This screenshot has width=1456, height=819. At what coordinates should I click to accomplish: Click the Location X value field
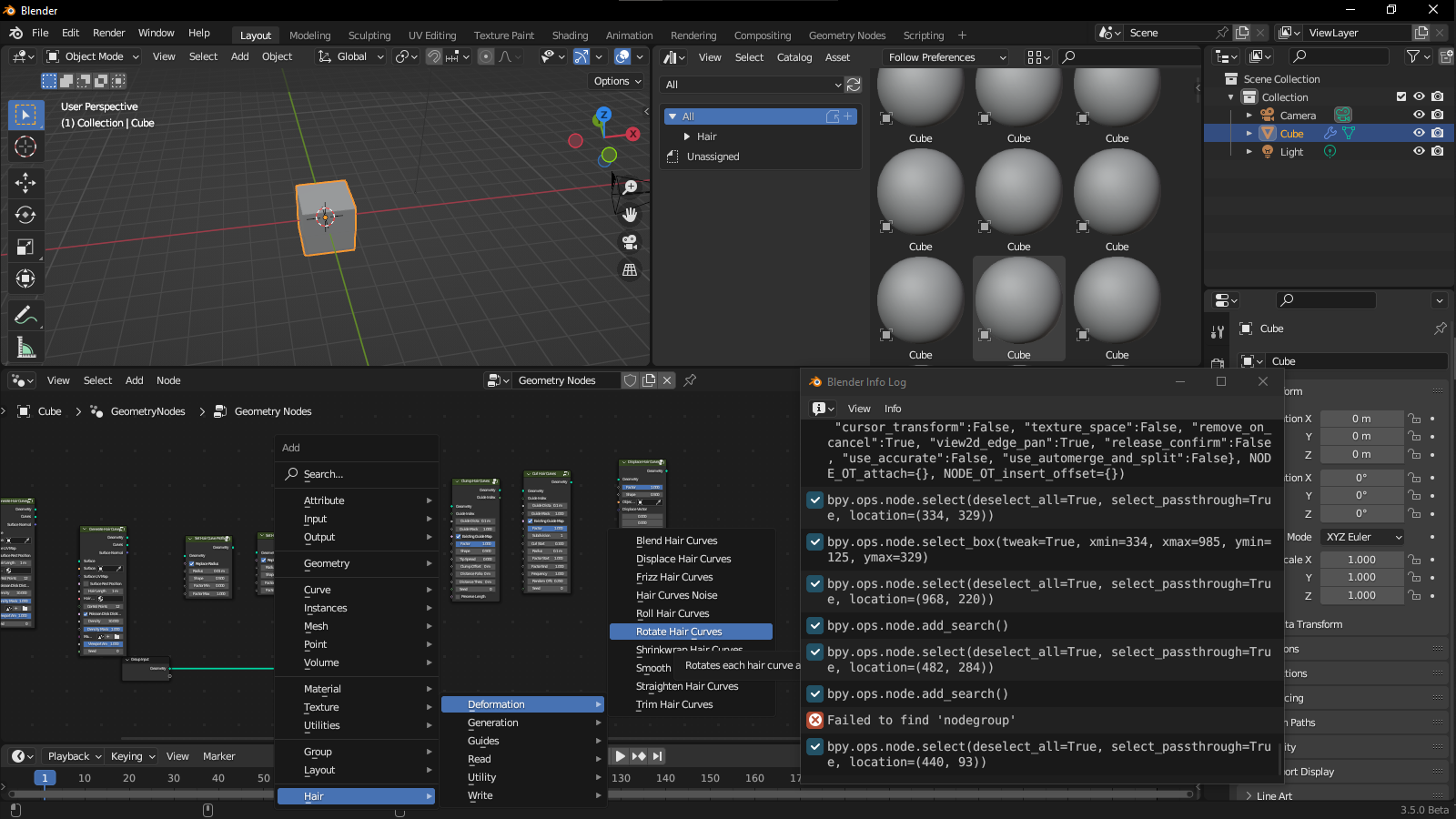[1361, 419]
